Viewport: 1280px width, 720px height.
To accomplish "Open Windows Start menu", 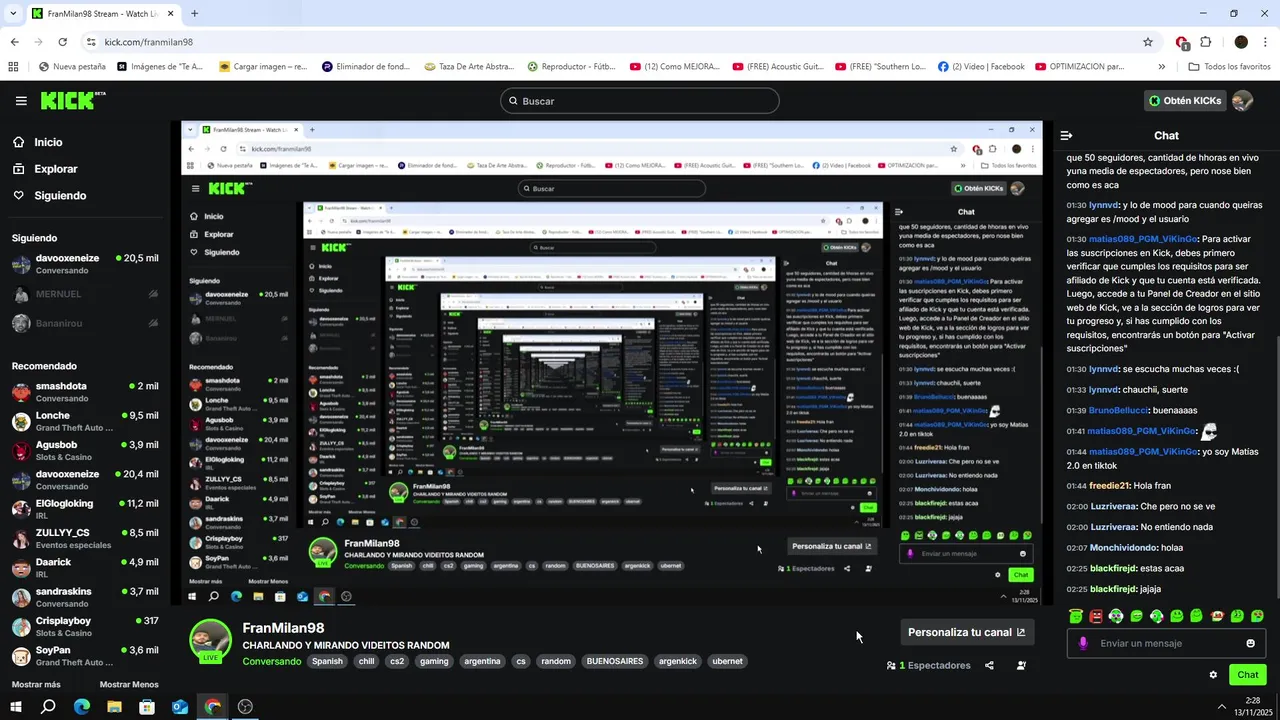I will pyautogui.click(x=16, y=707).
